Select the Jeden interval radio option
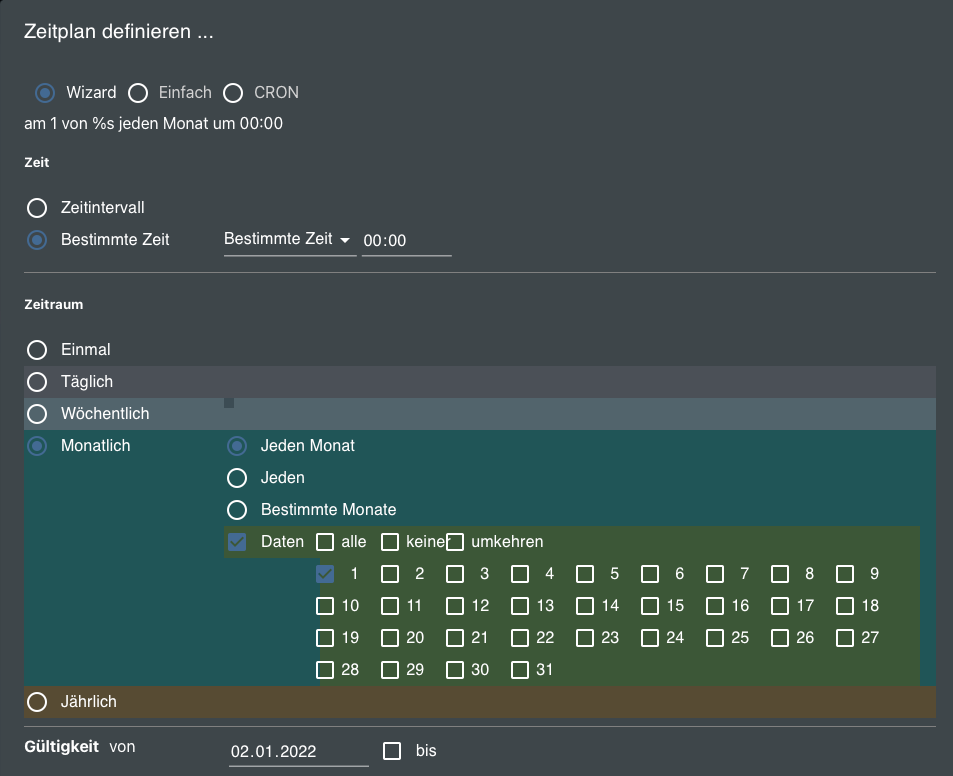 tap(237, 478)
